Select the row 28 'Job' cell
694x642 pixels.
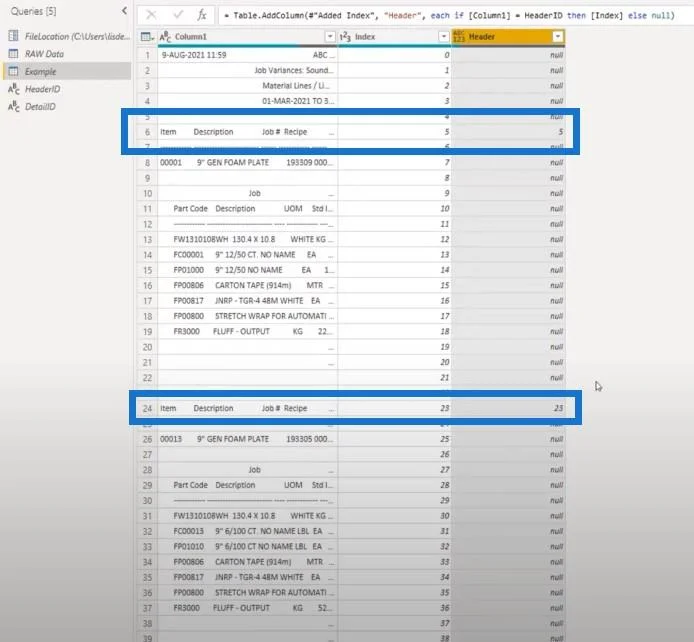(x=248, y=469)
